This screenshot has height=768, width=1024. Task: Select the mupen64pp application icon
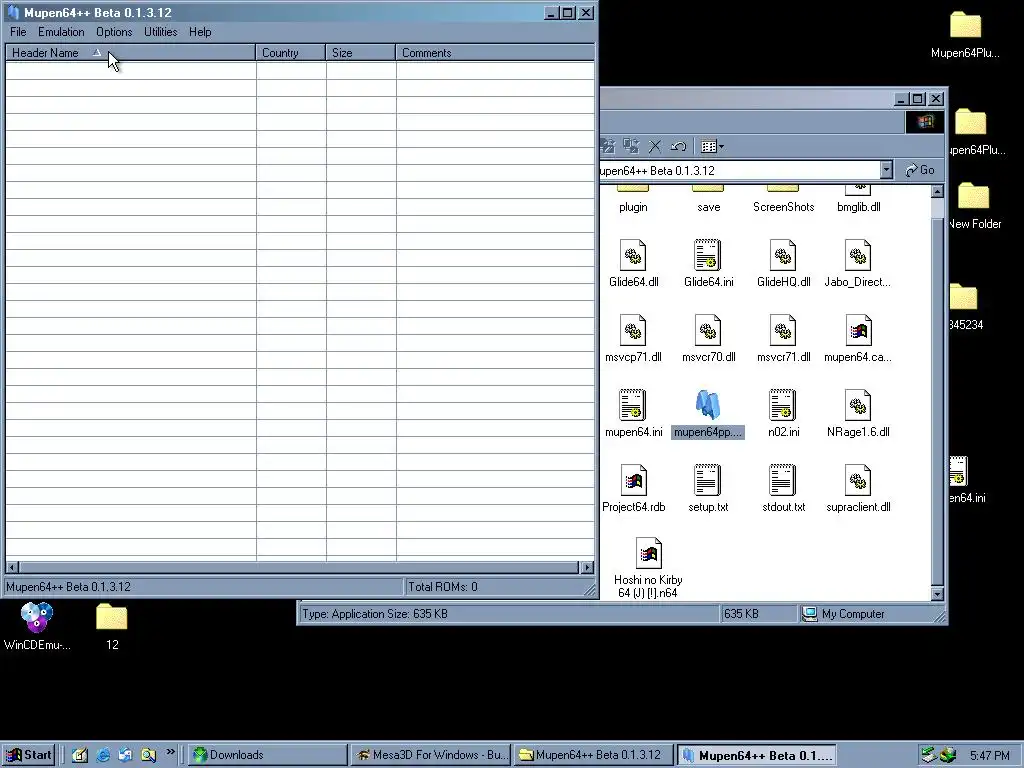coord(708,405)
